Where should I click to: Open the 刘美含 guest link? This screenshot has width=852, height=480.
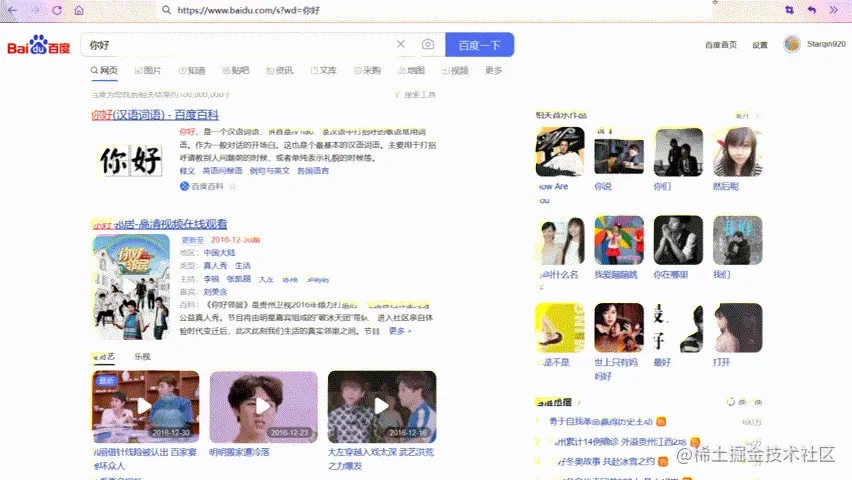point(216,291)
